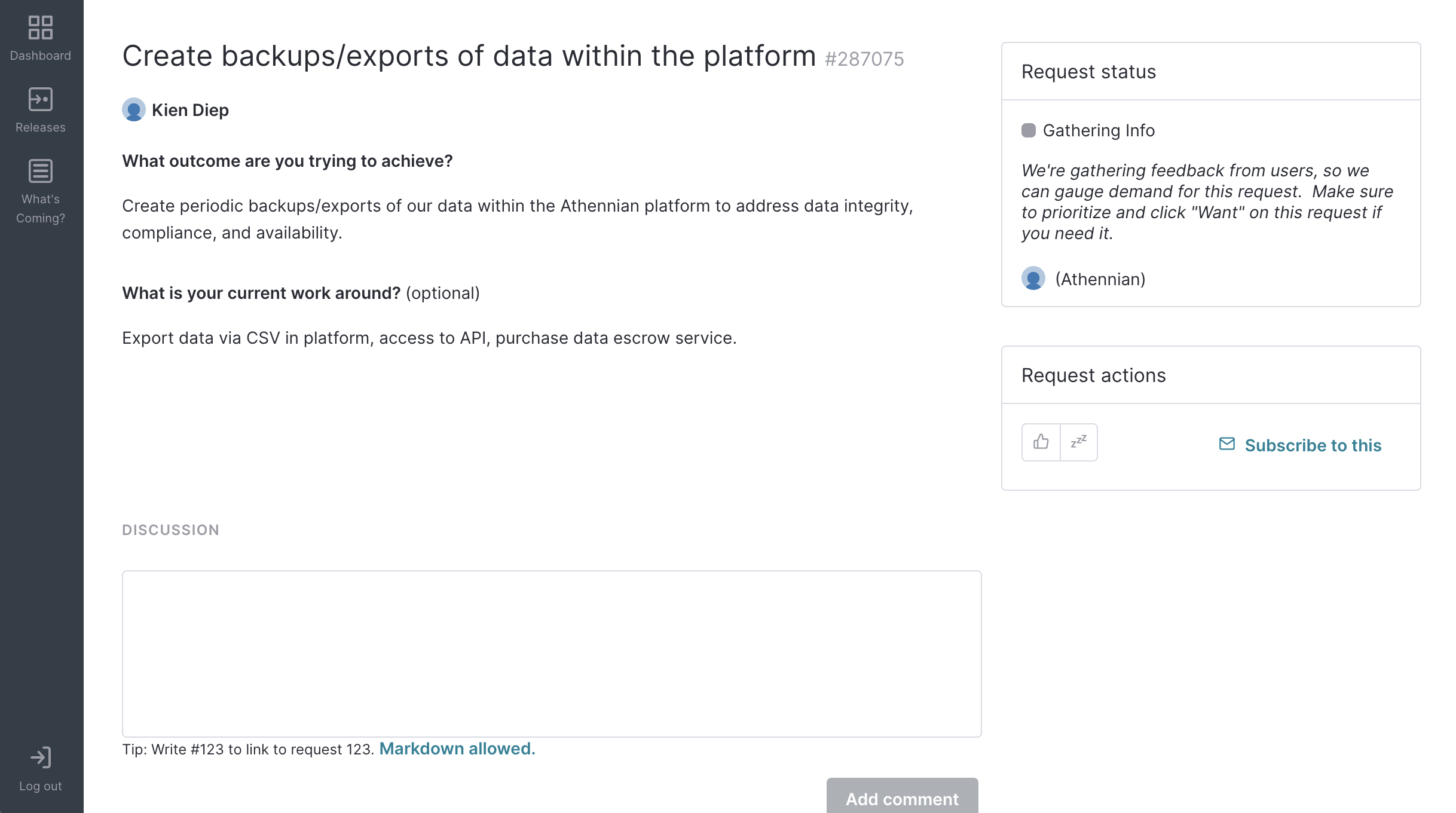
Task: Click the Subscribe to this link
Action: point(1313,445)
